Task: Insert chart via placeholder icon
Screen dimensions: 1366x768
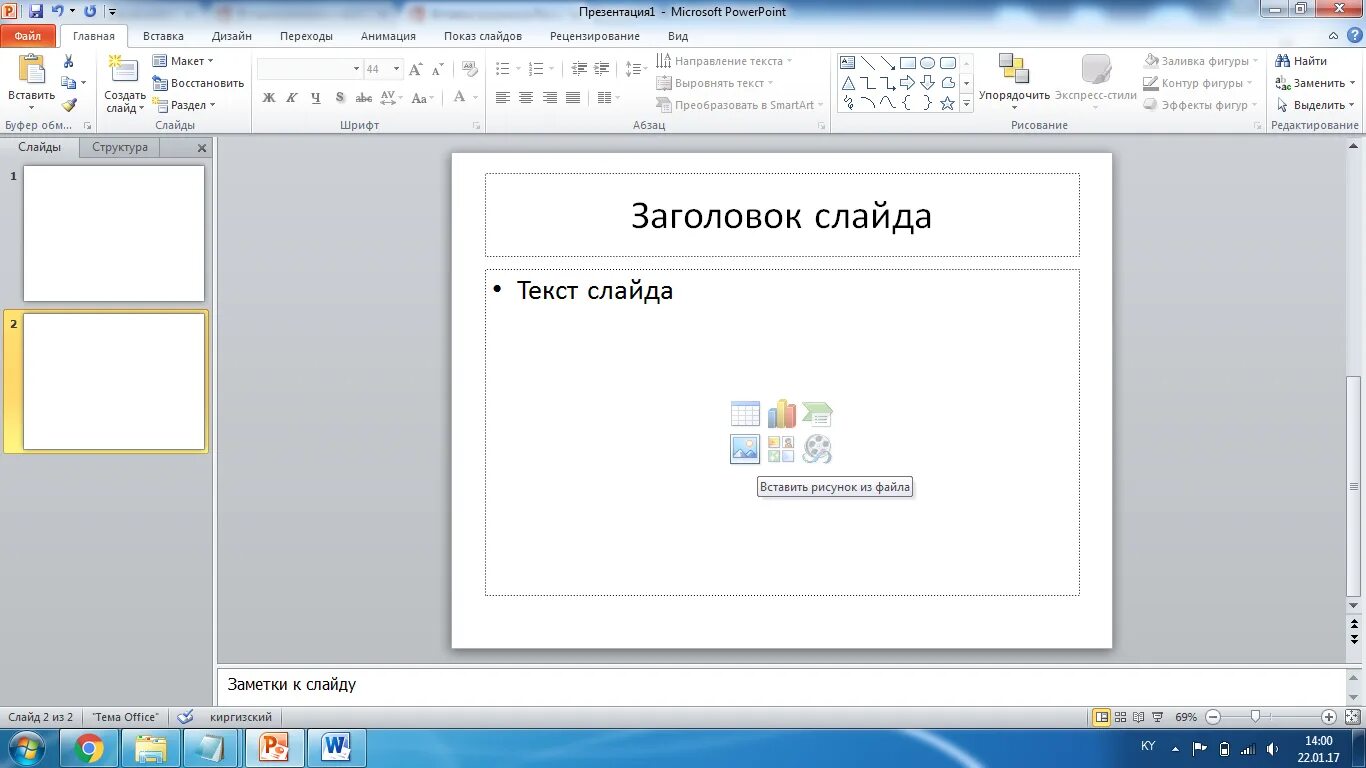Action: point(781,414)
